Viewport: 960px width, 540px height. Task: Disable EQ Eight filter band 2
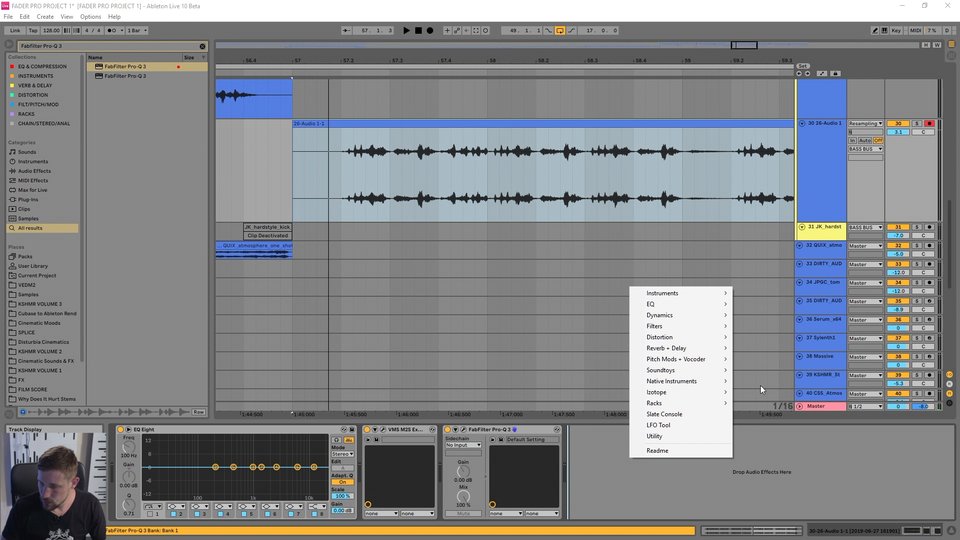coord(174,514)
